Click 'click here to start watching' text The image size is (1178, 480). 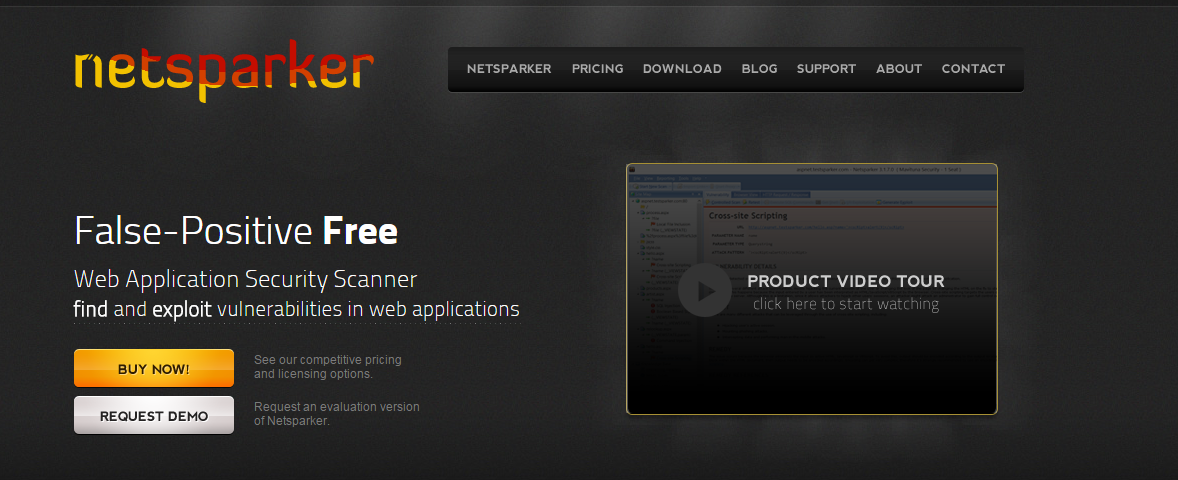click(x=845, y=304)
